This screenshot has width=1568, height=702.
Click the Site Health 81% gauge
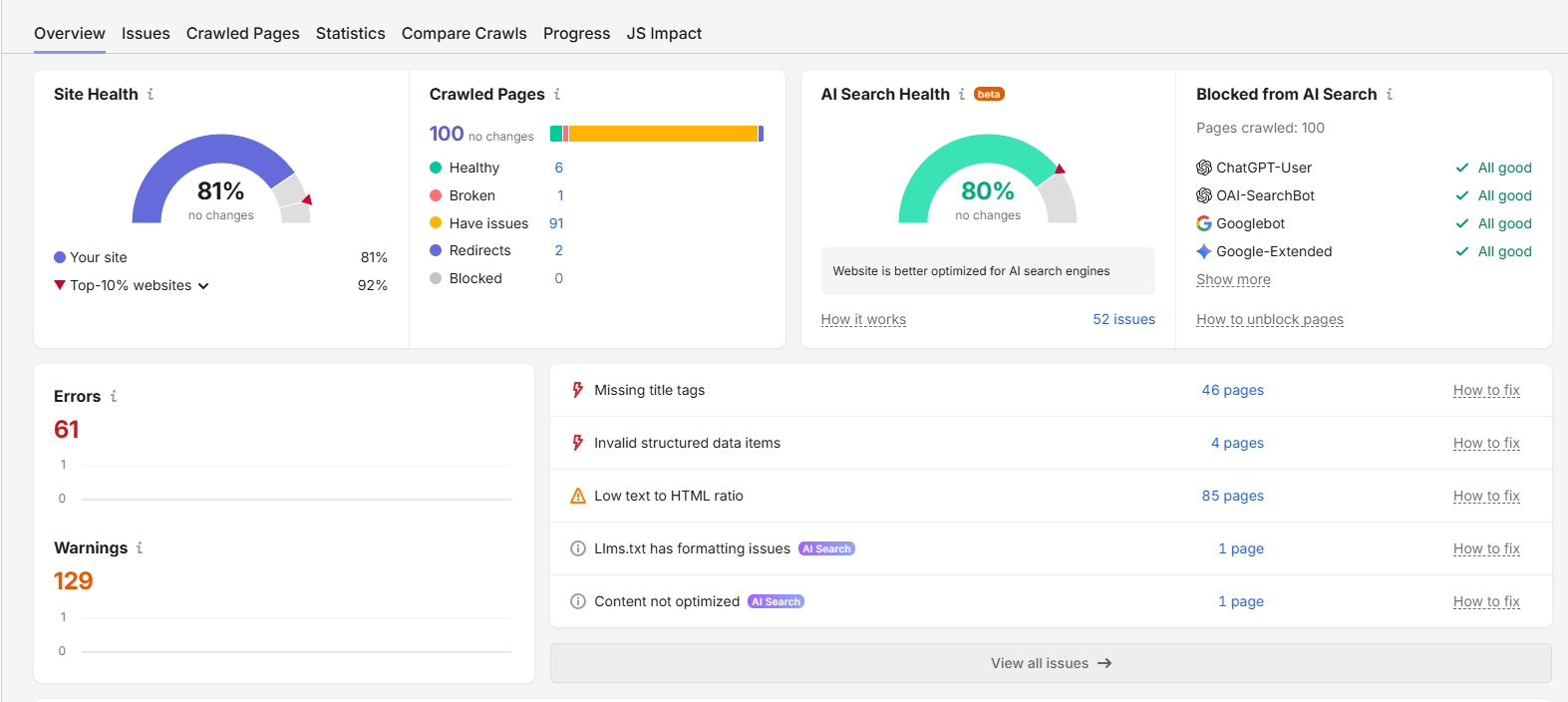221,178
